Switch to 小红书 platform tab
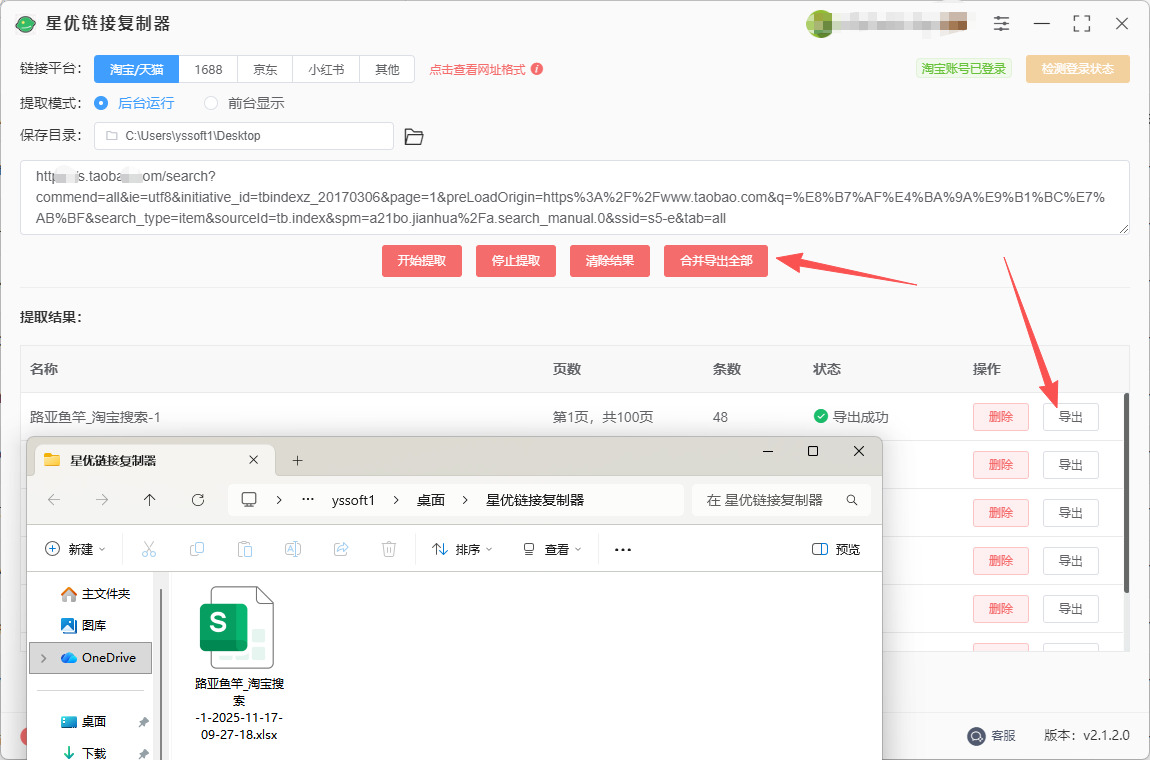This screenshot has height=760, width=1150. tap(326, 69)
